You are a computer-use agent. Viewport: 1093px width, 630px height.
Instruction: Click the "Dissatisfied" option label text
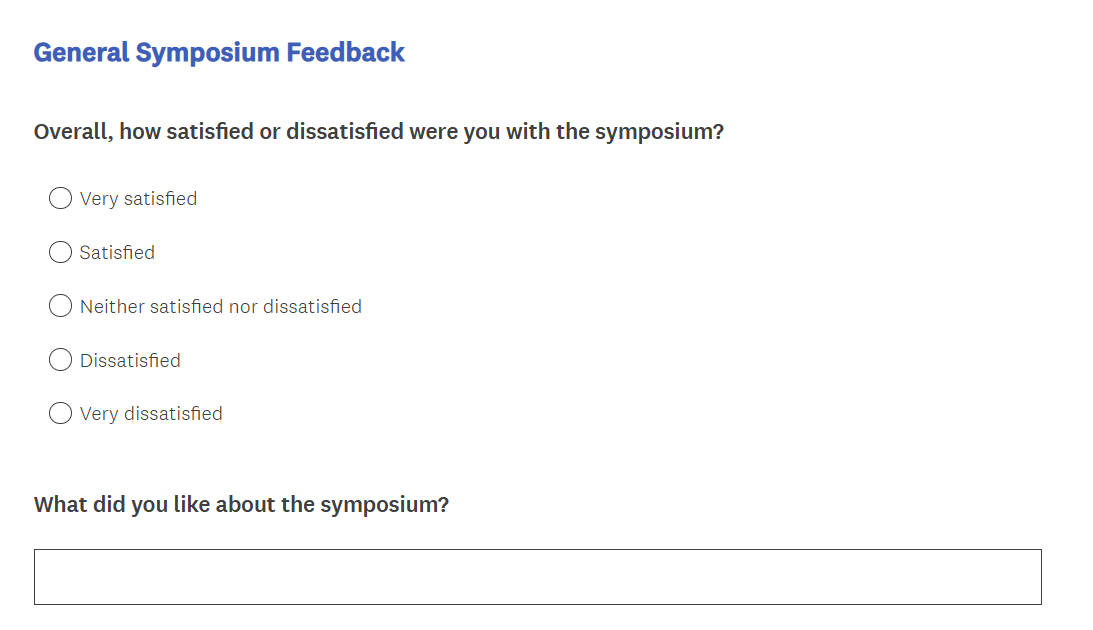click(x=130, y=361)
